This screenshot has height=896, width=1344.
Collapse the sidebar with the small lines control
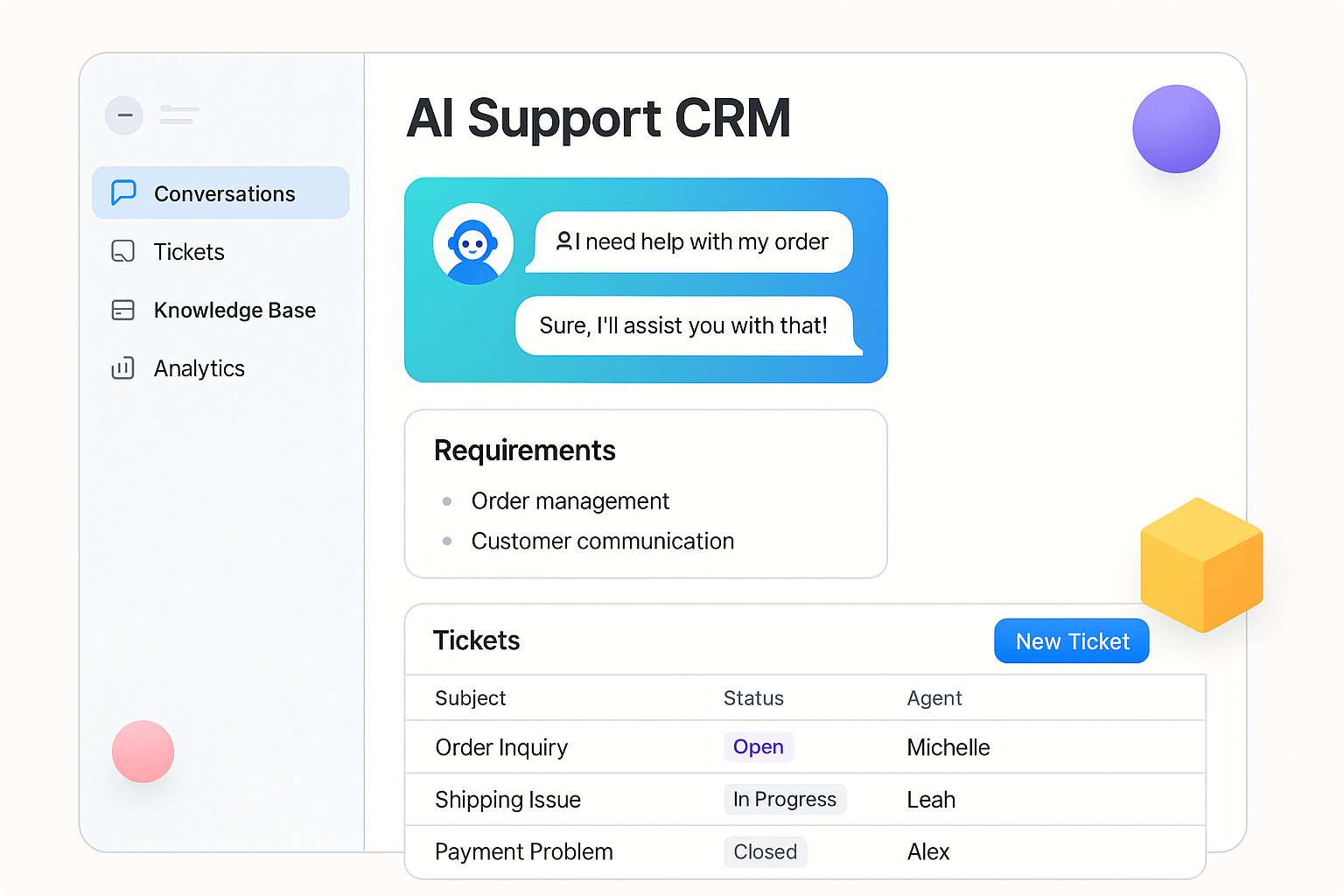point(179,115)
